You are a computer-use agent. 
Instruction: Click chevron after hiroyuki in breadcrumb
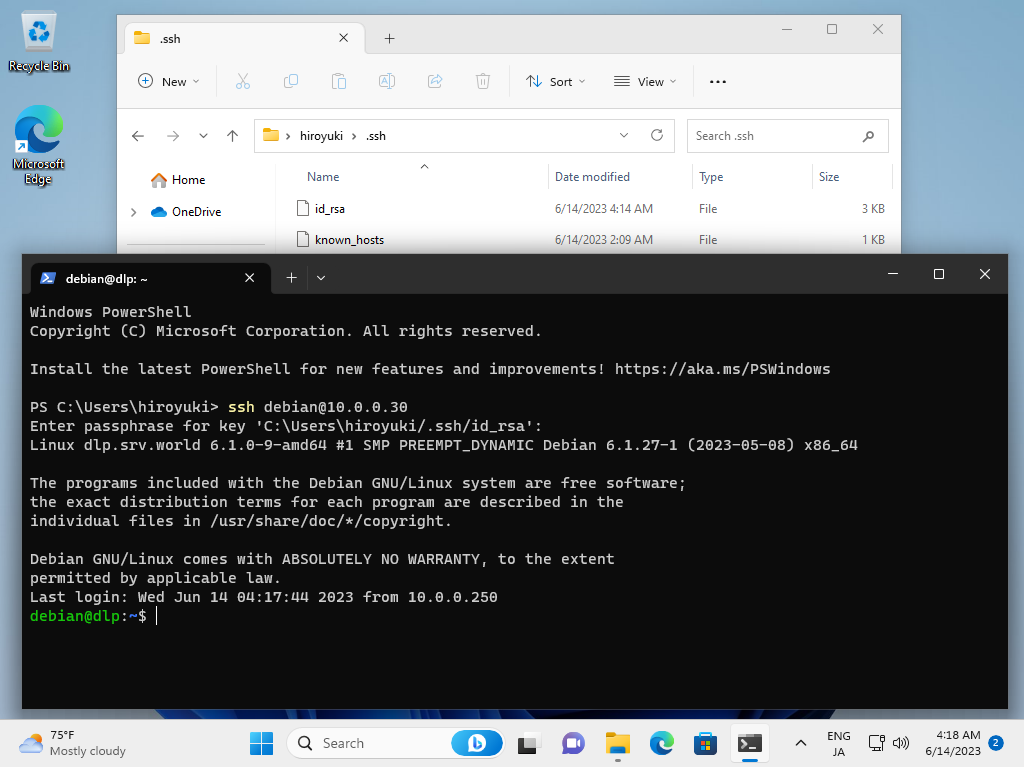(354, 136)
